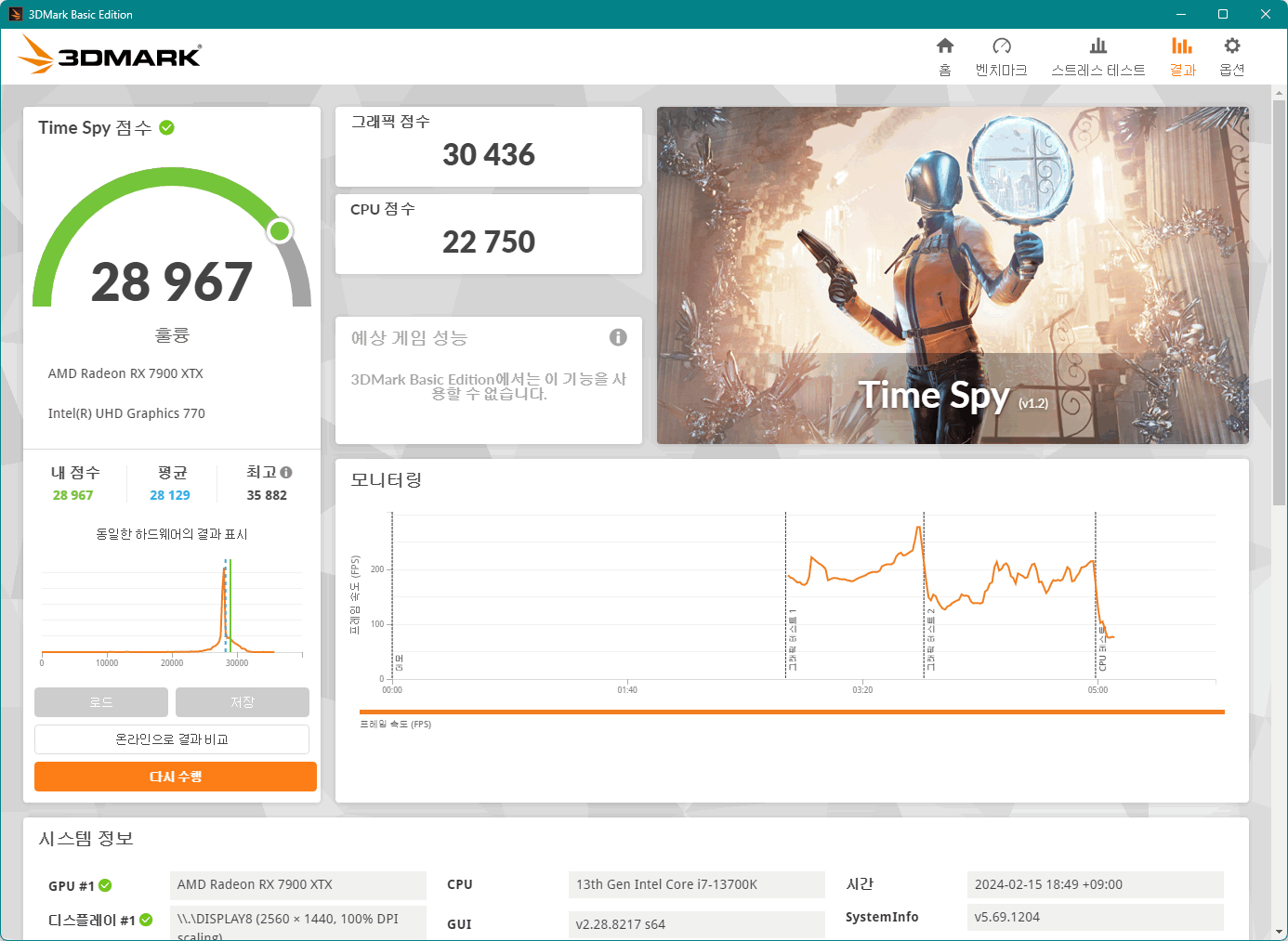Click the 3DMark logo
Image resolution: width=1288 pixels, height=941 pixels.
pyautogui.click(x=110, y=55)
